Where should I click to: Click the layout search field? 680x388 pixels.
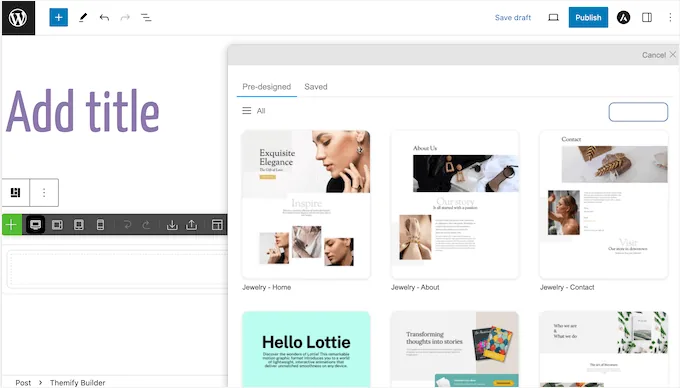tap(638, 112)
